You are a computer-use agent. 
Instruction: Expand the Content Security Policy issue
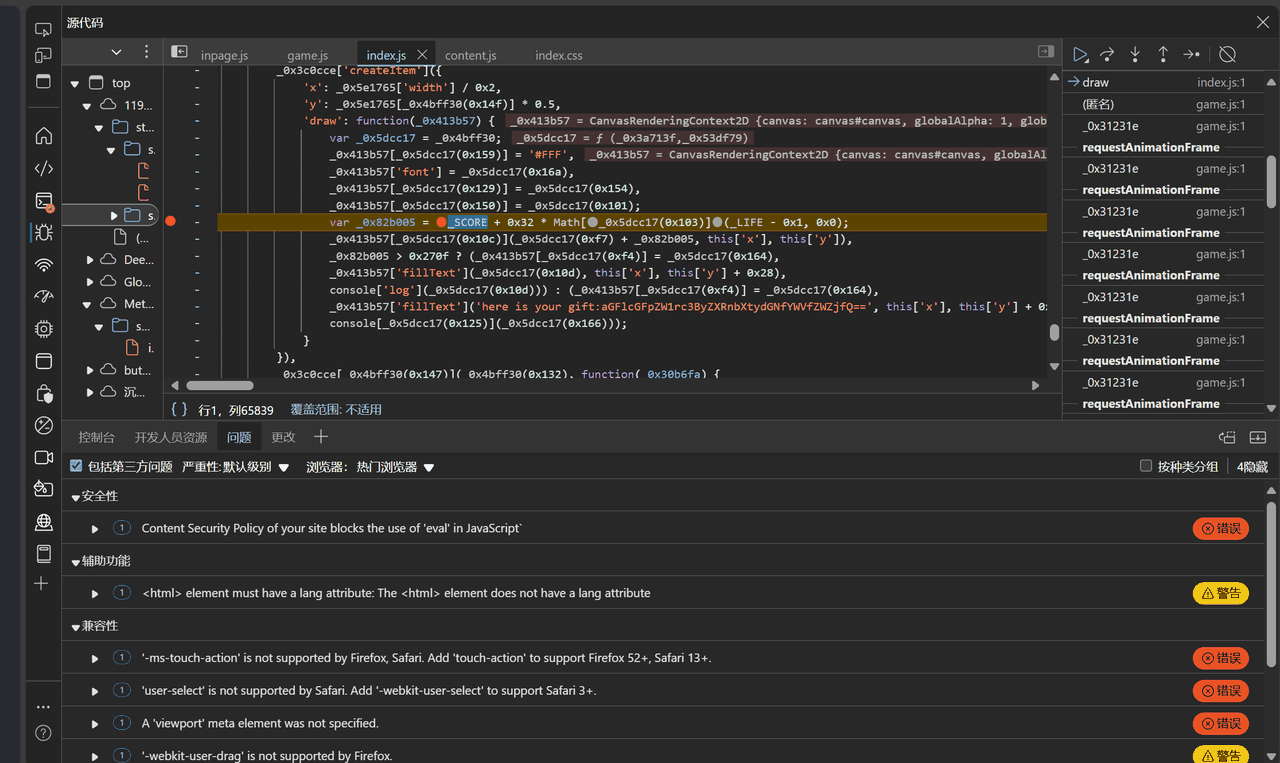[x=95, y=529]
